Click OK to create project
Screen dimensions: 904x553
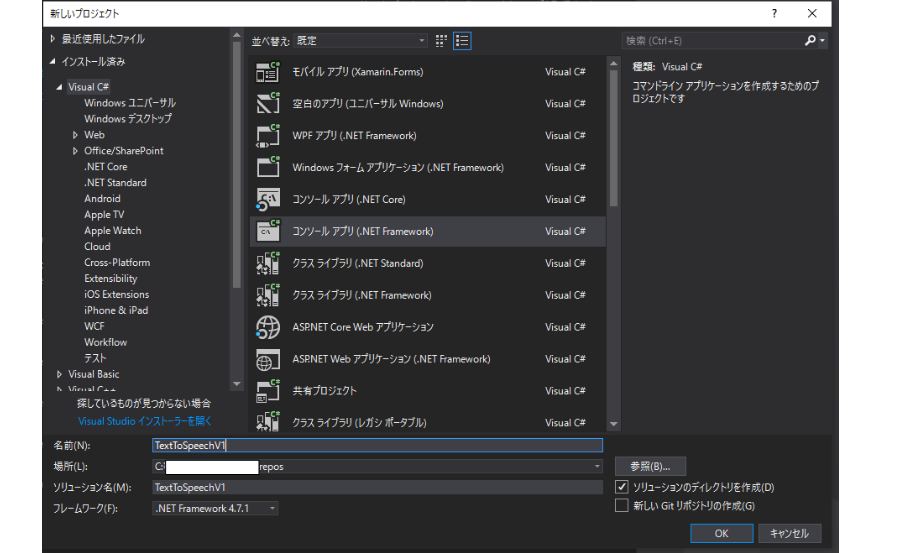coord(721,533)
